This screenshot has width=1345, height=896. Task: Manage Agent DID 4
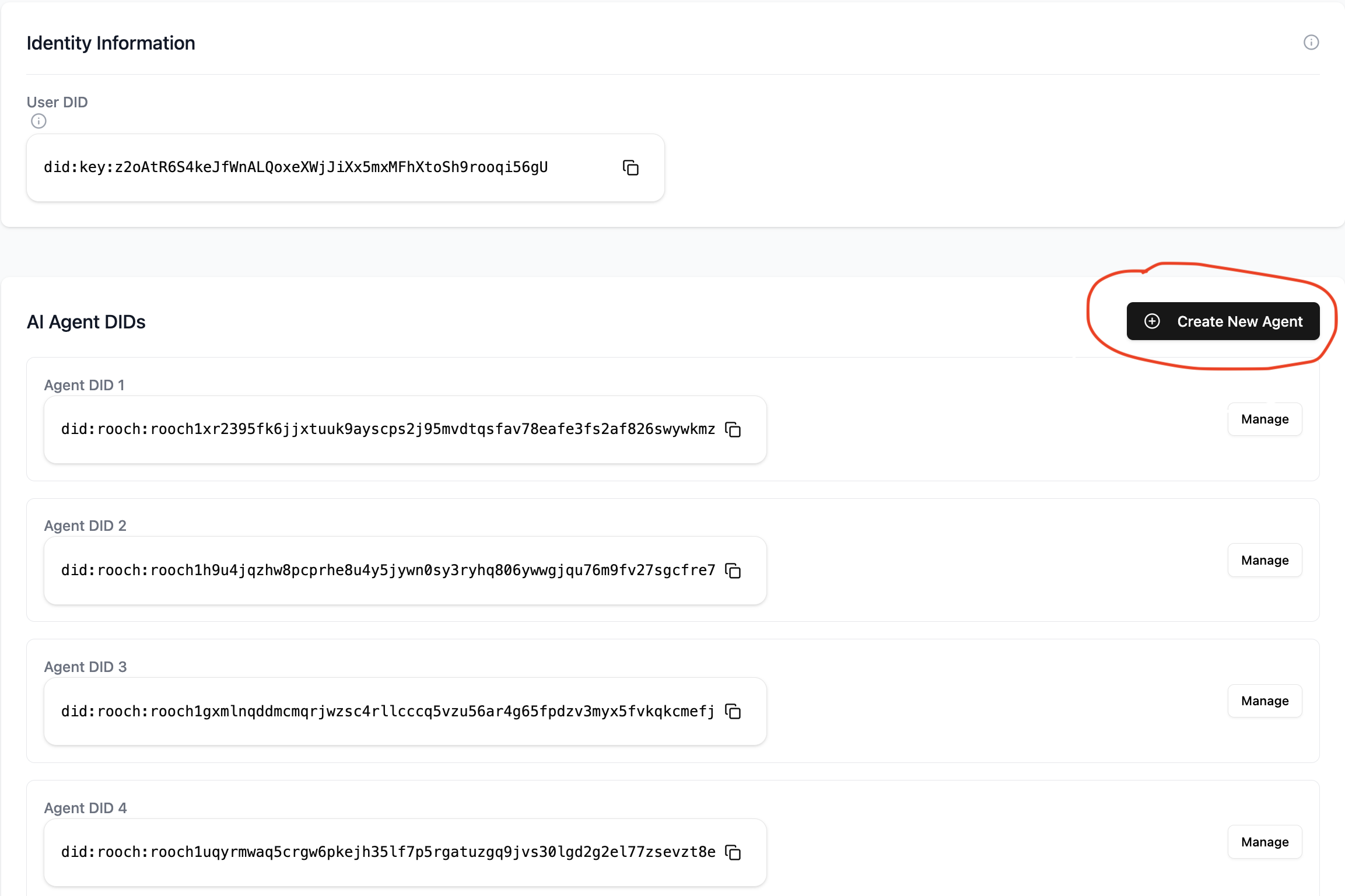coord(1265,842)
